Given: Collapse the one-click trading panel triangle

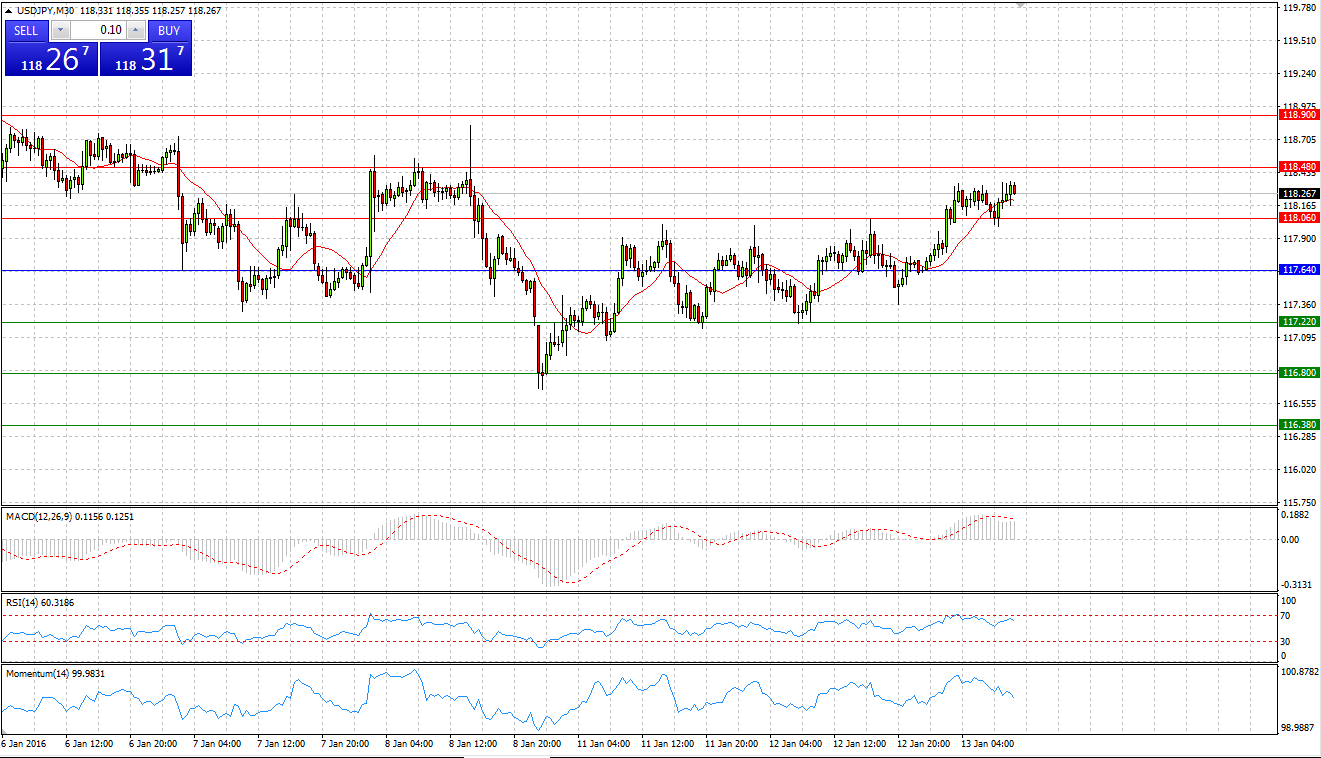Looking at the screenshot, I should tap(9, 10).
